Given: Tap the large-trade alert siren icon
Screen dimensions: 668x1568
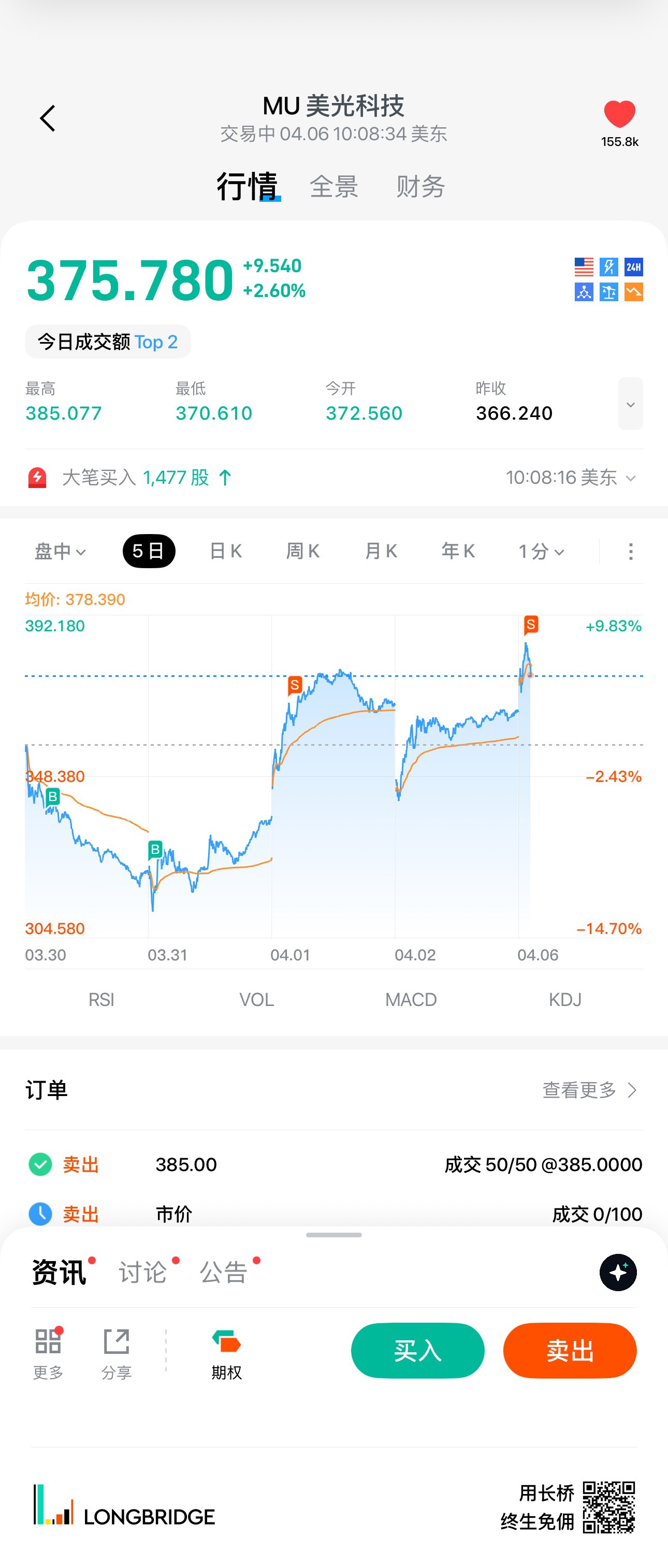Looking at the screenshot, I should (37, 478).
